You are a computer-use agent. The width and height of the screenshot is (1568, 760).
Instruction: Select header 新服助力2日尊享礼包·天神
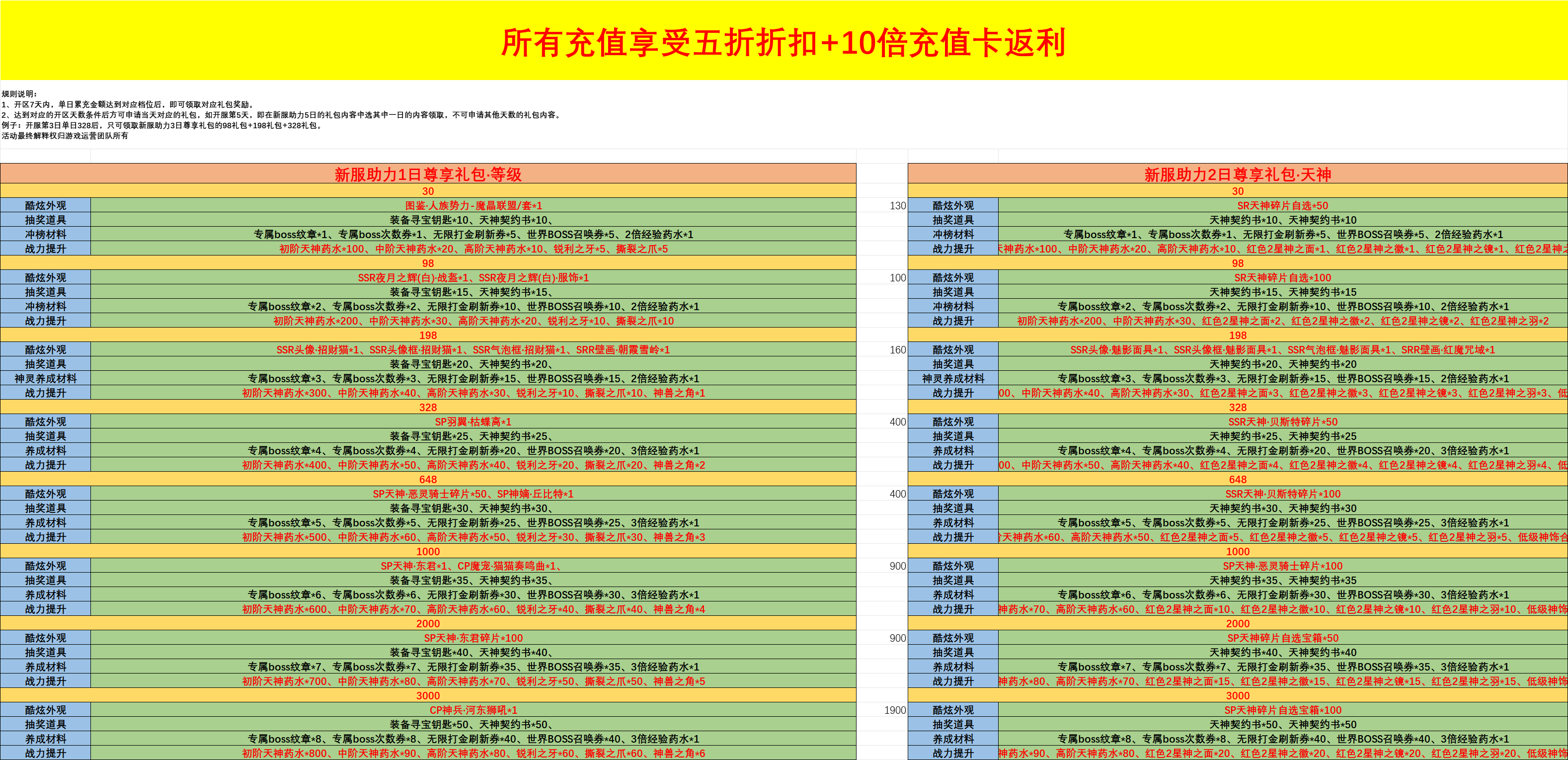coord(1238,174)
